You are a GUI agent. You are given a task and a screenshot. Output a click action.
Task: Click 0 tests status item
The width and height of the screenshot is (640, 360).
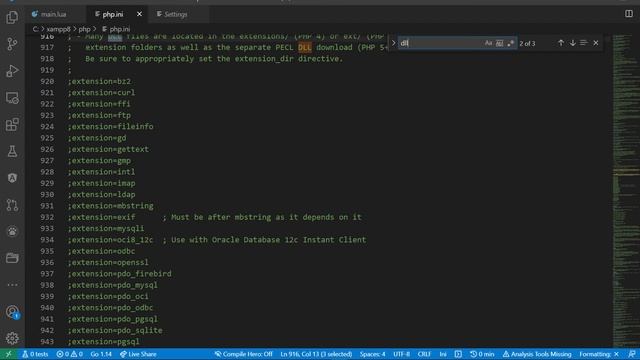tap(35, 354)
